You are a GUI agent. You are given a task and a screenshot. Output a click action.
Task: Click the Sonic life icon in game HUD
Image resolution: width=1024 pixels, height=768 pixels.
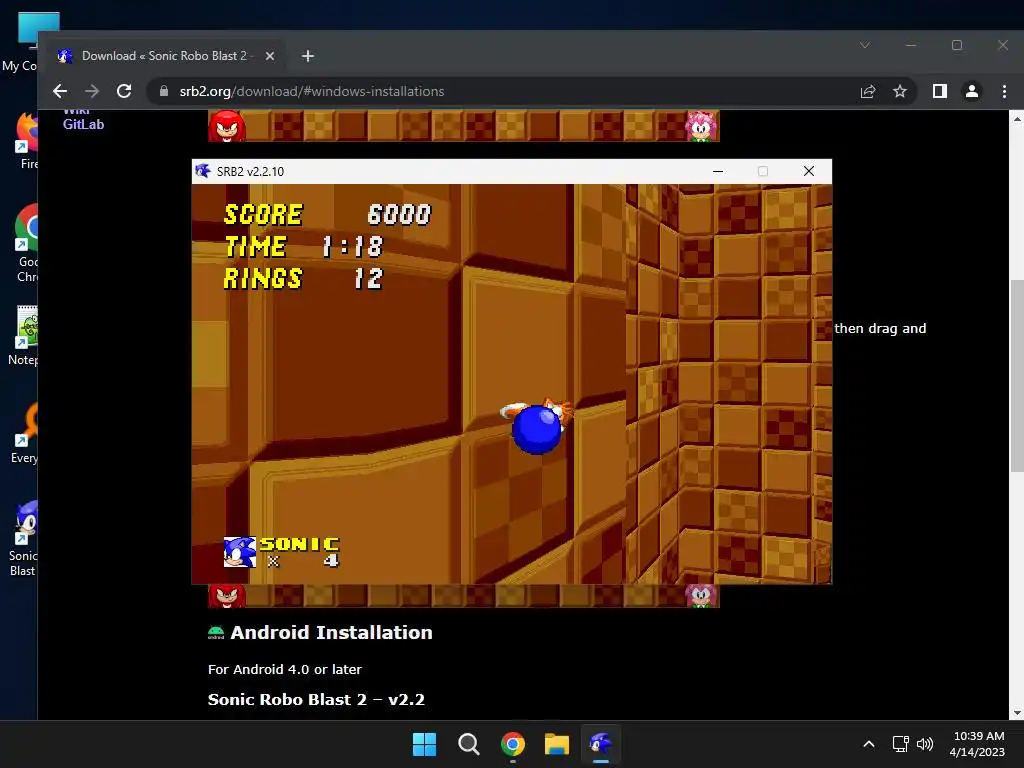[240, 552]
